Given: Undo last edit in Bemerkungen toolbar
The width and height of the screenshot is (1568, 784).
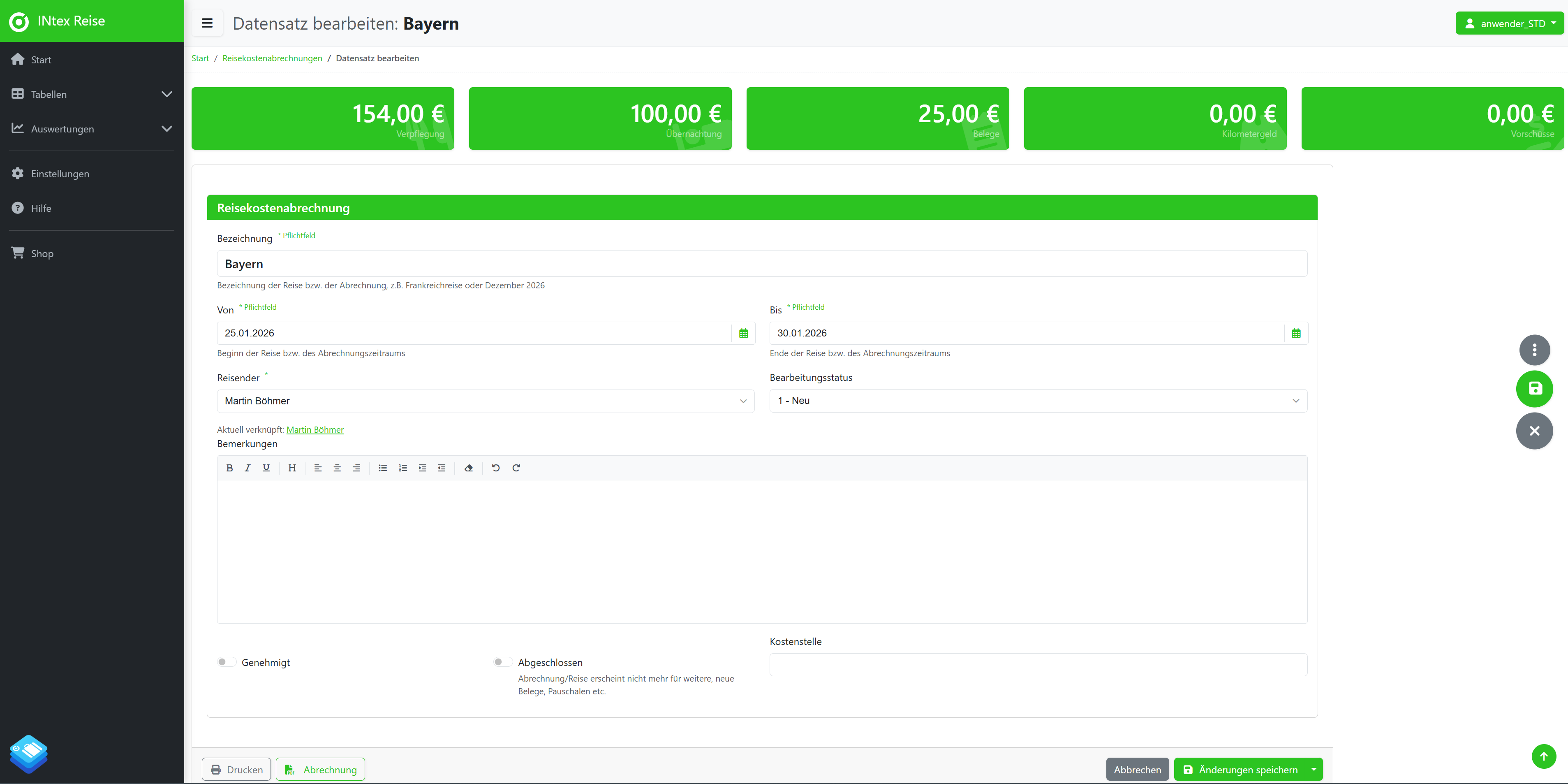Looking at the screenshot, I should coord(495,468).
